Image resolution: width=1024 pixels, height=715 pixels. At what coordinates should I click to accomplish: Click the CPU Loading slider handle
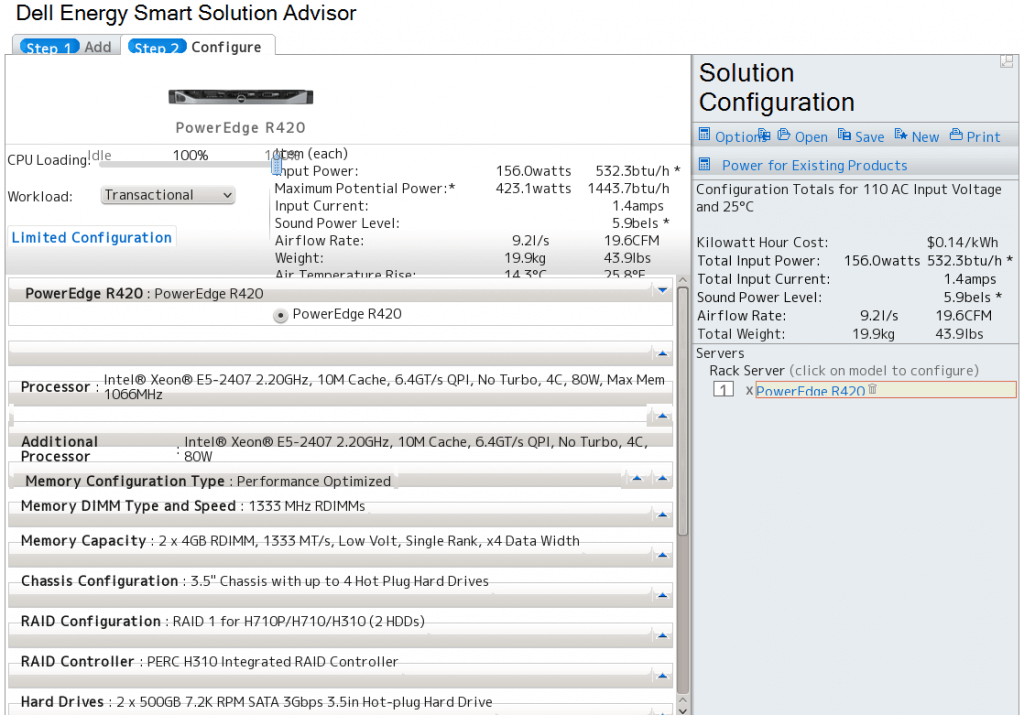coord(276,166)
